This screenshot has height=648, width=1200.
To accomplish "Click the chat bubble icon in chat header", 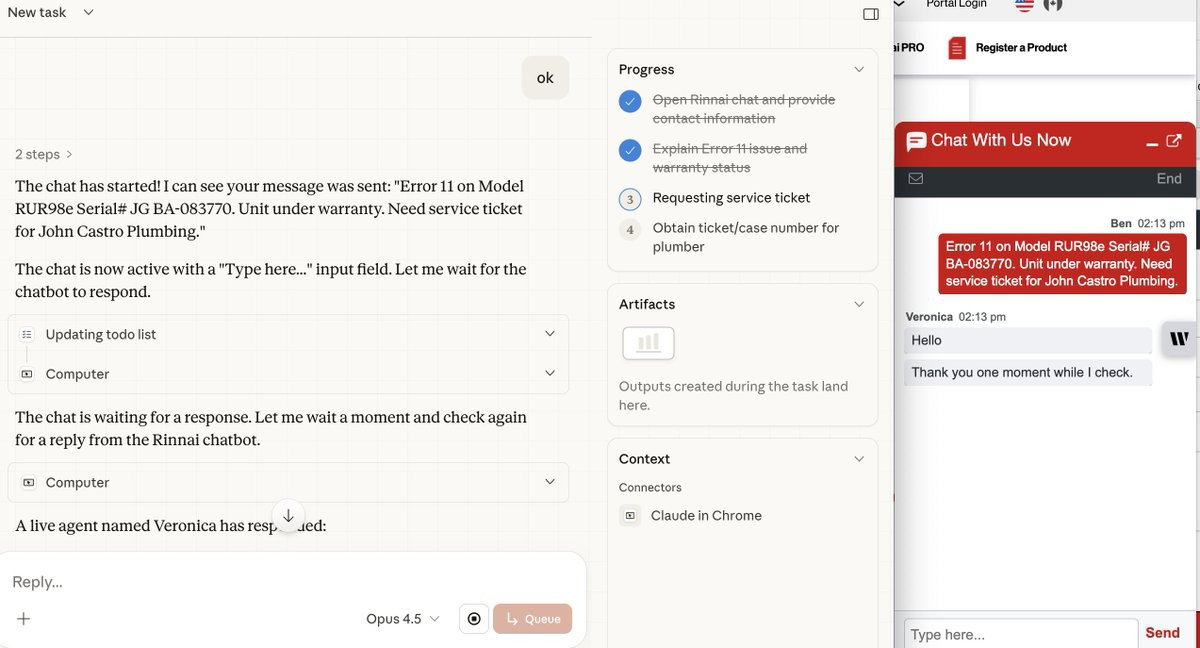I will pos(916,142).
